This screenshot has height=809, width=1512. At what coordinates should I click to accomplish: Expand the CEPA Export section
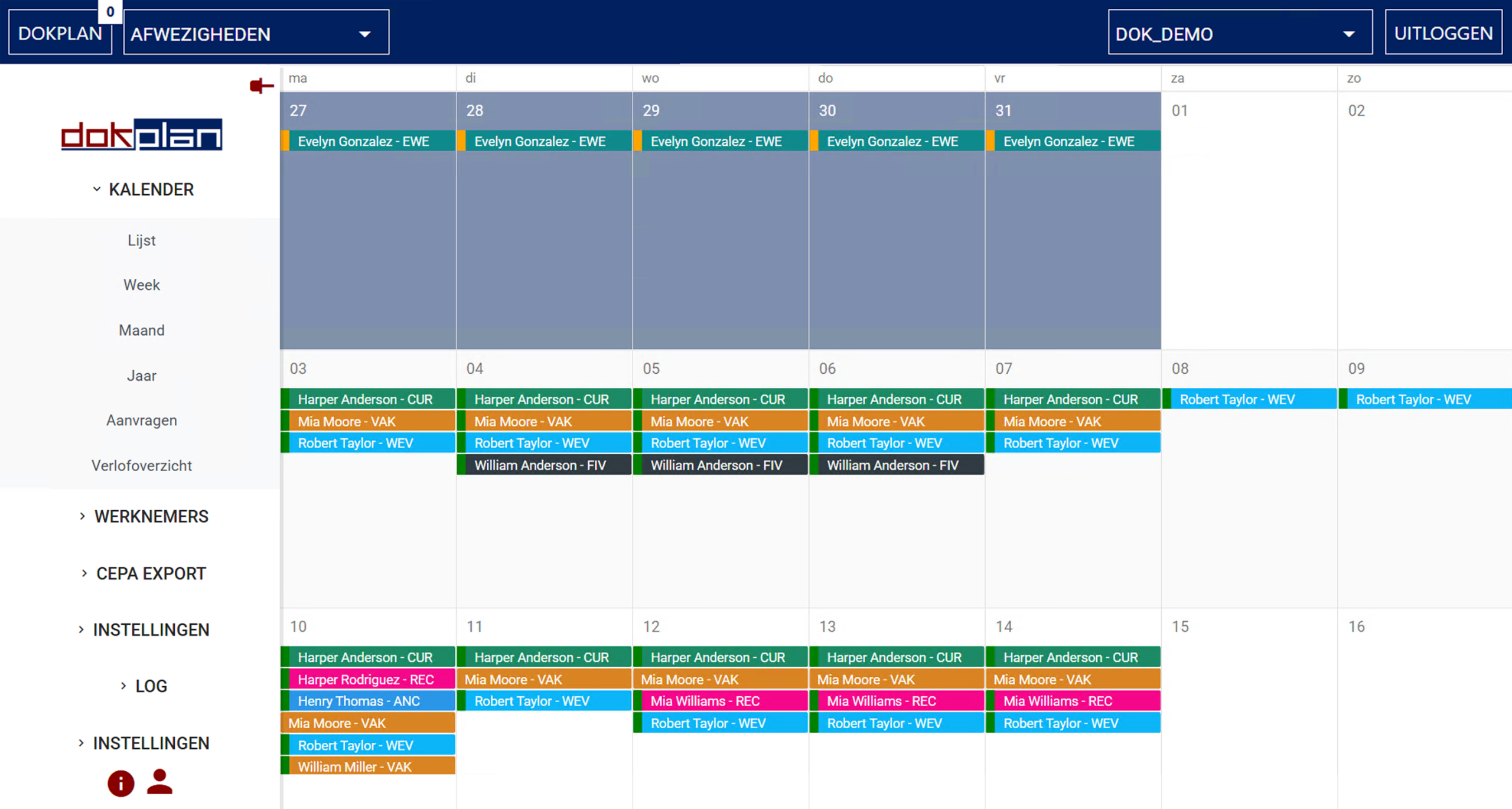tap(144, 573)
